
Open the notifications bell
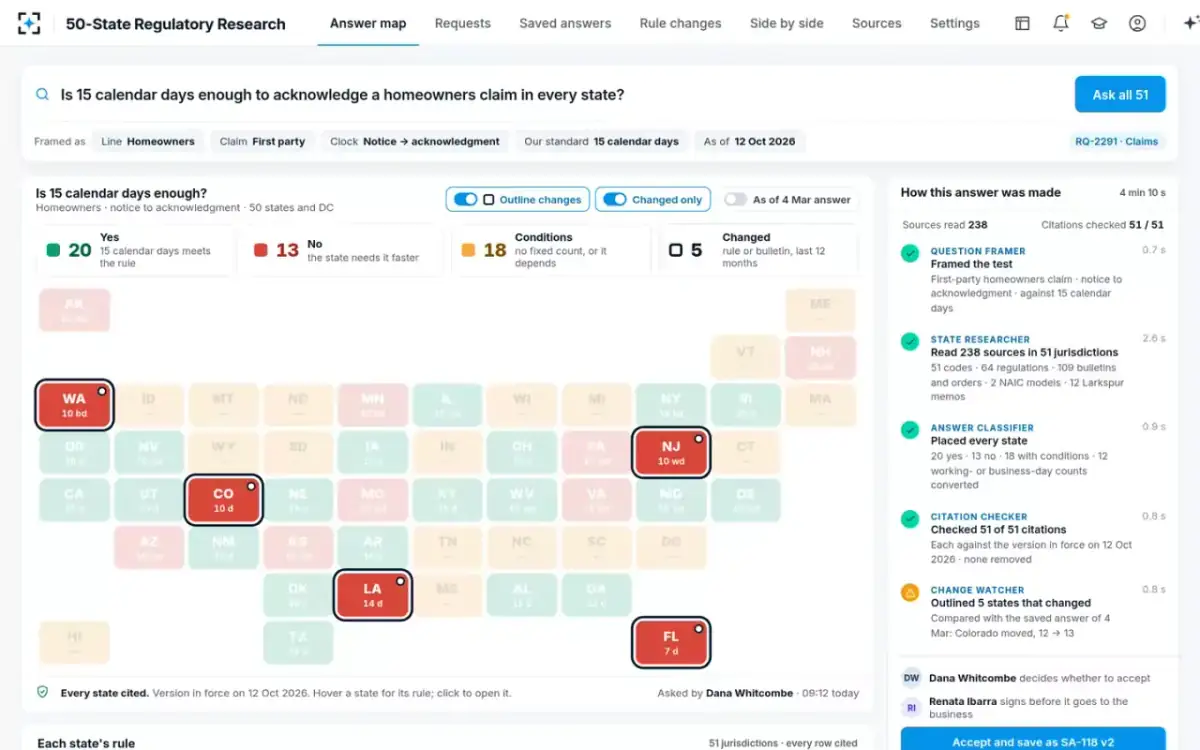pyautogui.click(x=1061, y=23)
